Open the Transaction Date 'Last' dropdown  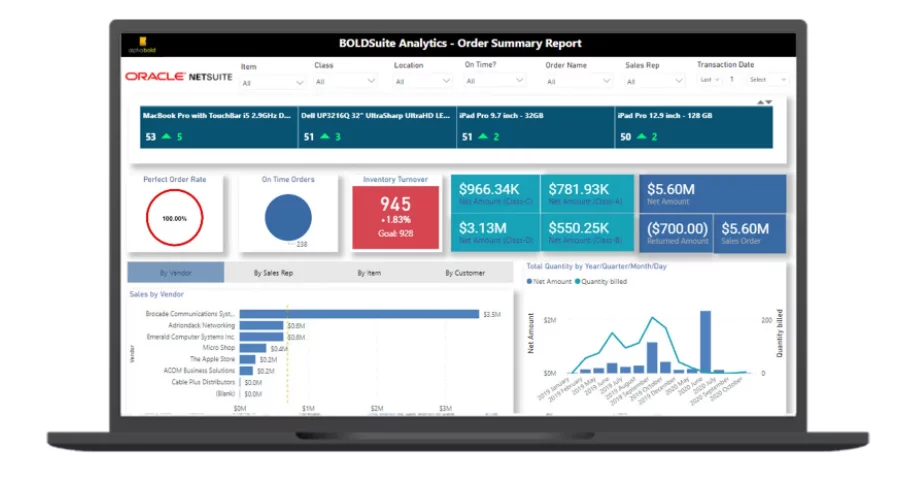[709, 79]
